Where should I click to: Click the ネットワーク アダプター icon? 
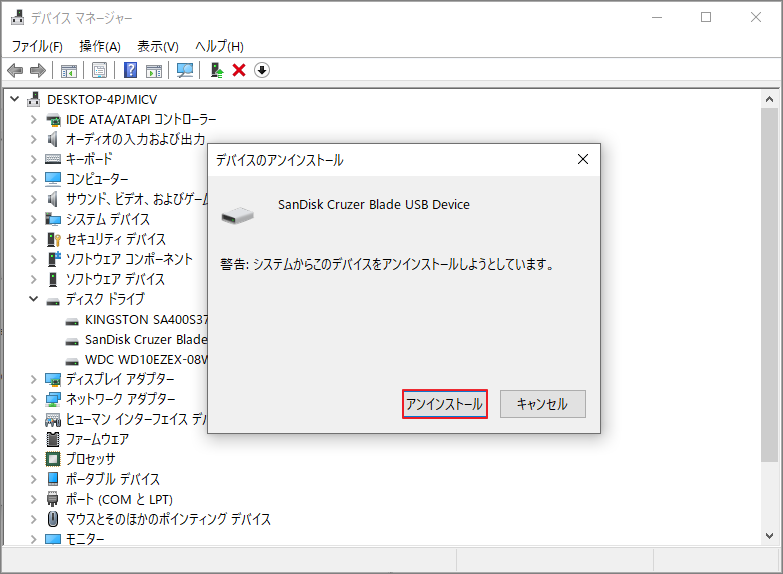[53, 399]
